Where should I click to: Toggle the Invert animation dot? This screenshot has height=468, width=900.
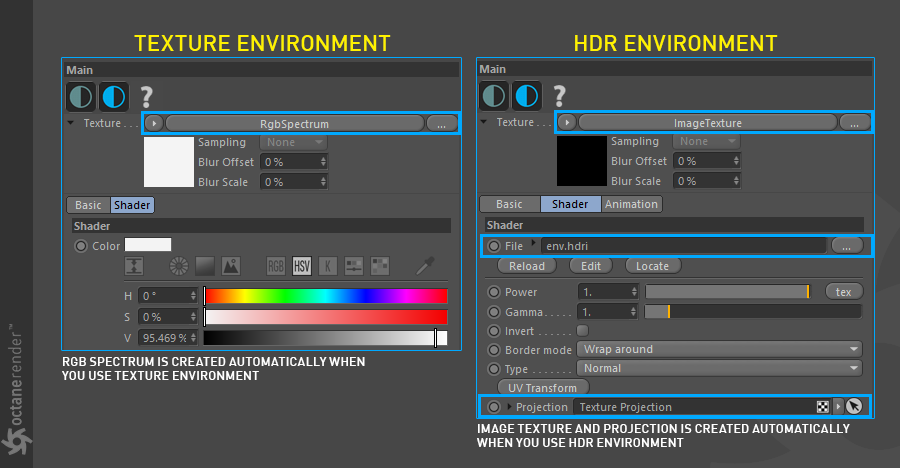pos(494,331)
